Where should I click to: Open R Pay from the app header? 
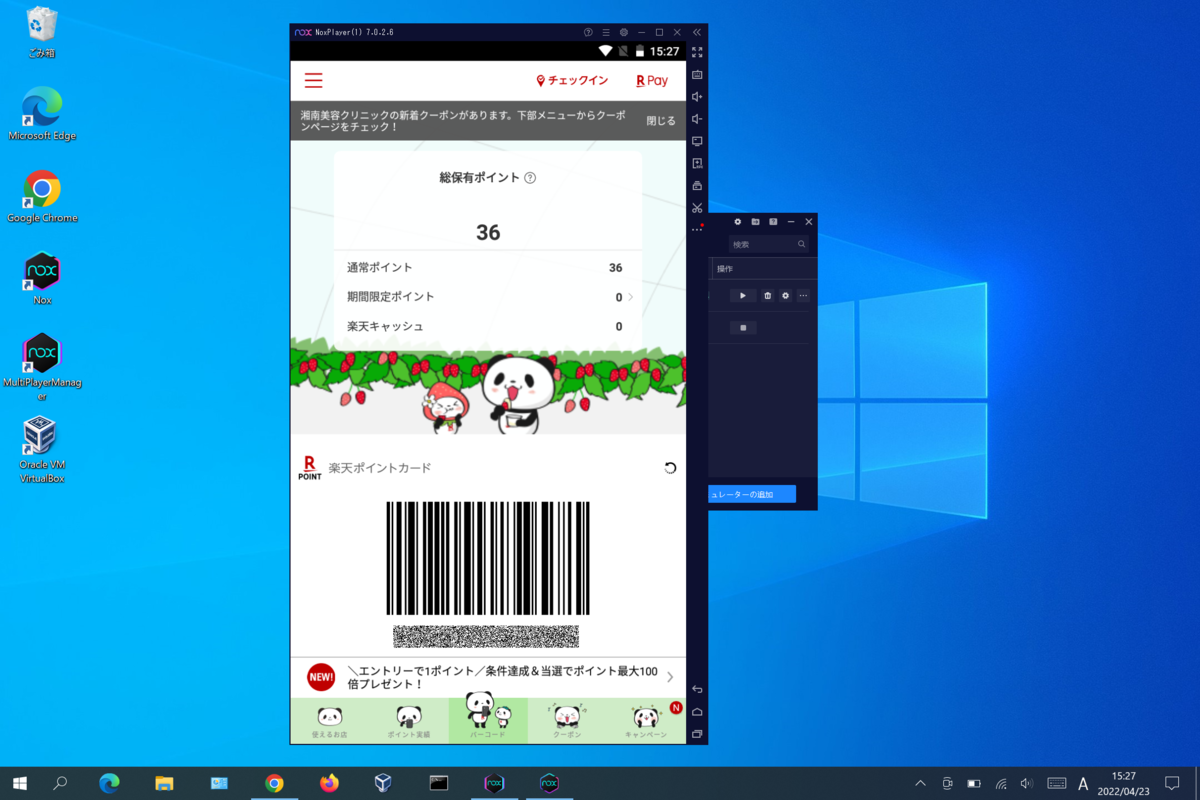point(652,81)
